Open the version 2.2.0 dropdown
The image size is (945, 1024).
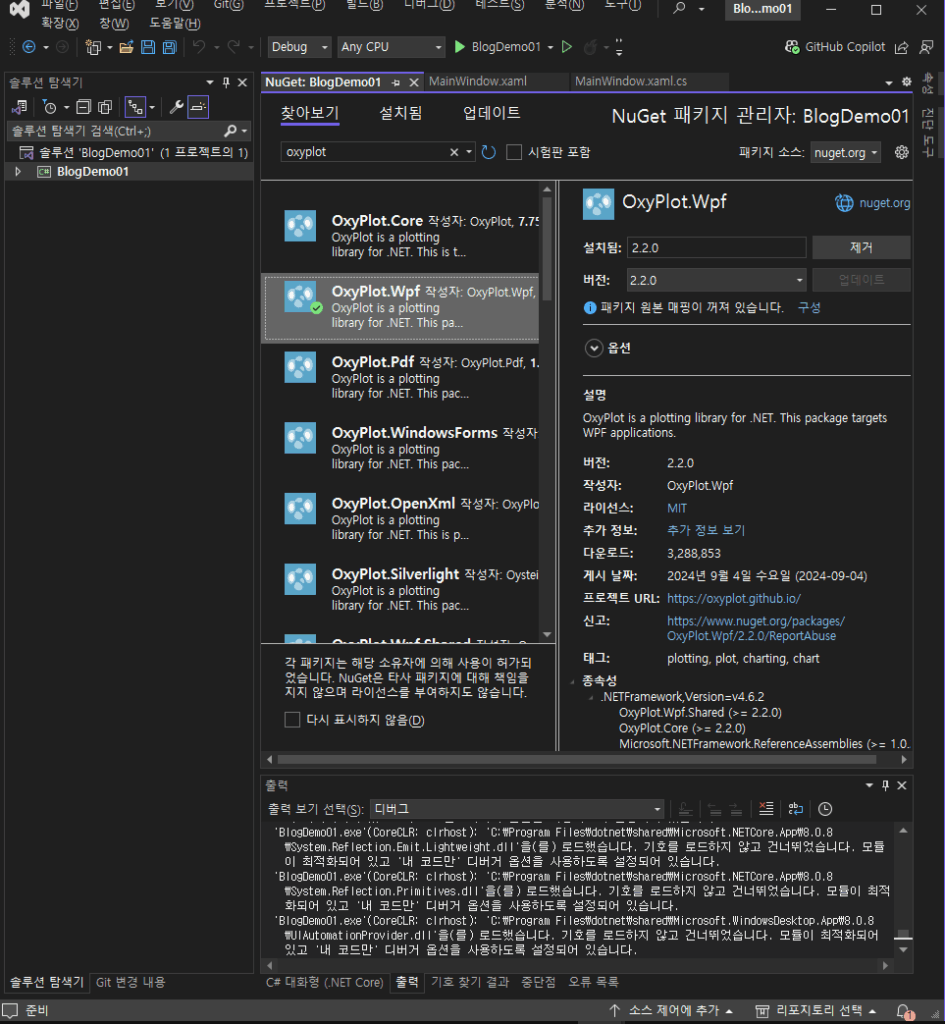point(716,280)
